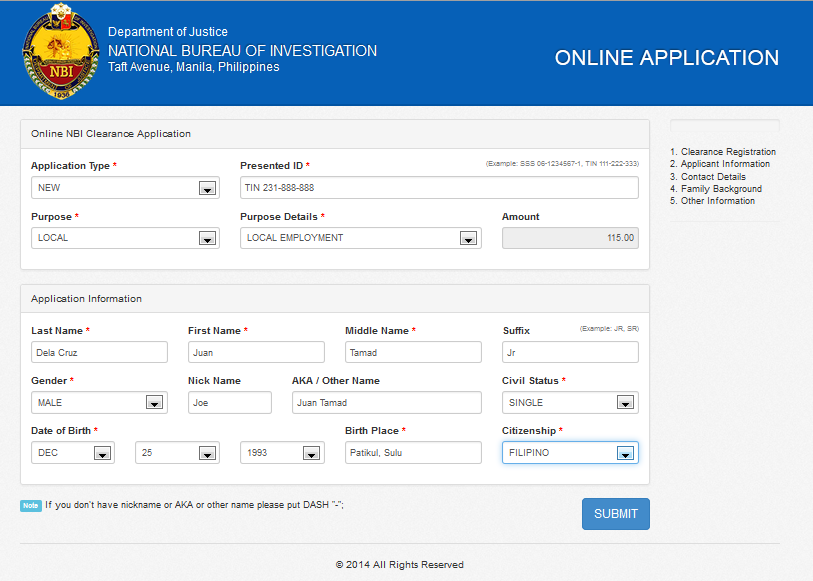The width and height of the screenshot is (813, 581).
Task: Click the NBI seal logo
Action: click(x=61, y=51)
